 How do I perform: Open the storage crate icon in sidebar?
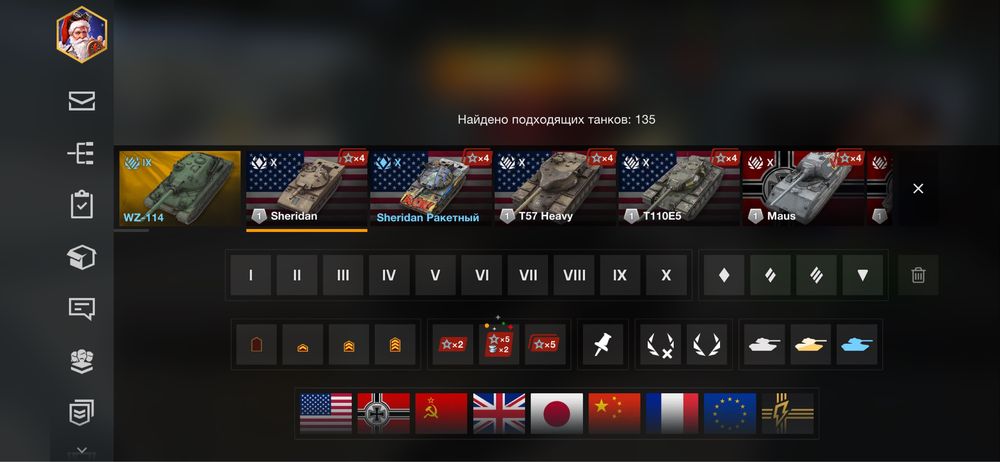82,257
